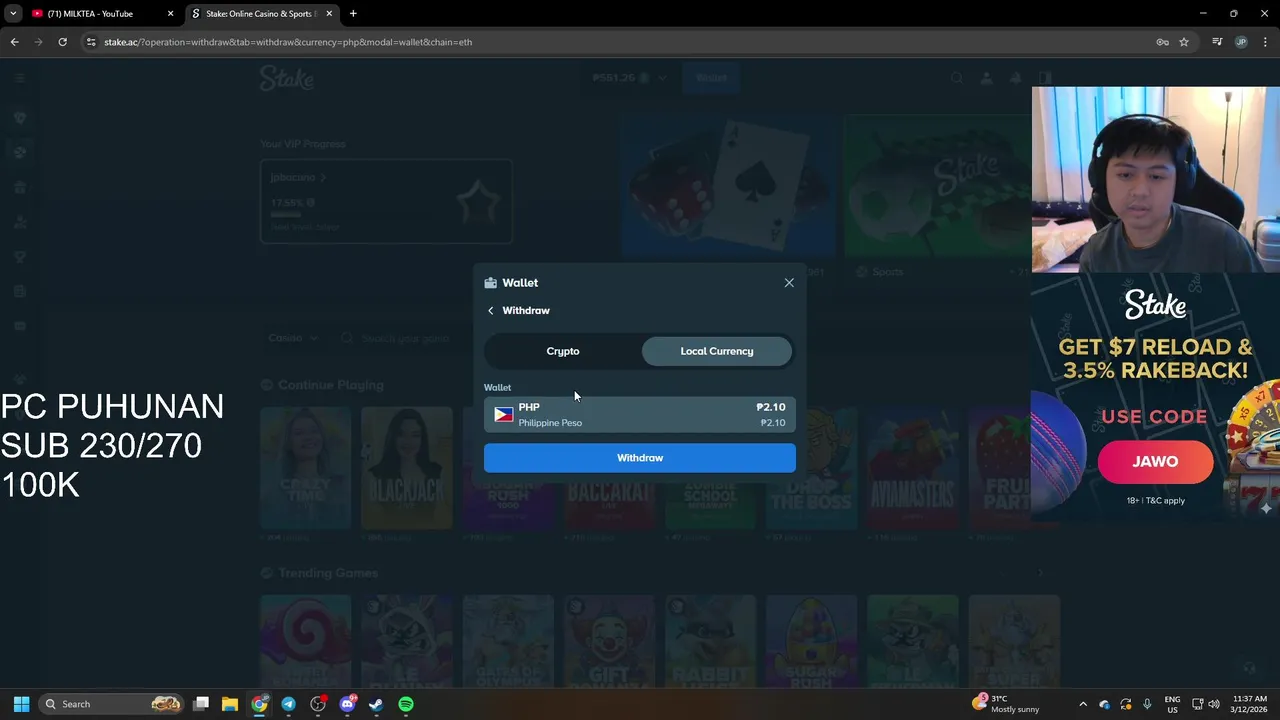This screenshot has width=1280, height=720.
Task: Open Chrome media controls icon
Action: (1217, 42)
